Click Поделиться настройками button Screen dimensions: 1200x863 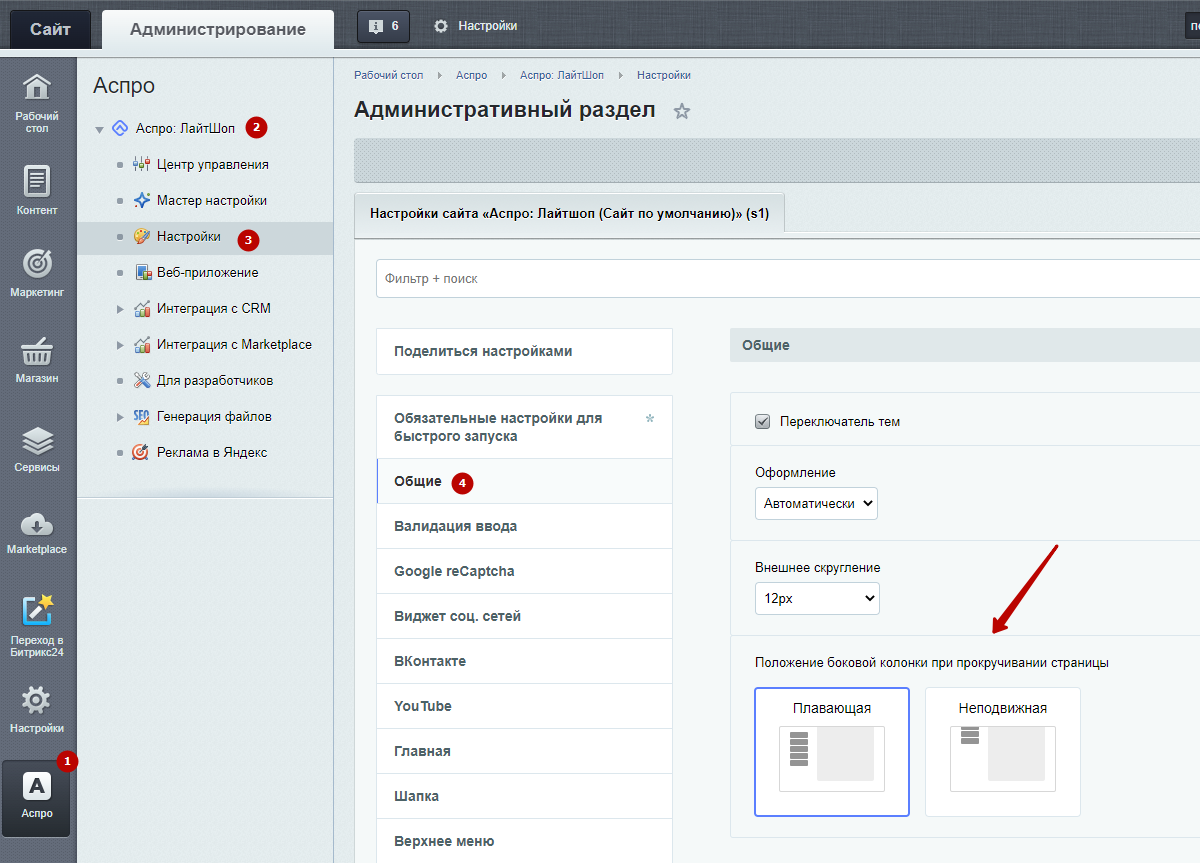pos(525,351)
